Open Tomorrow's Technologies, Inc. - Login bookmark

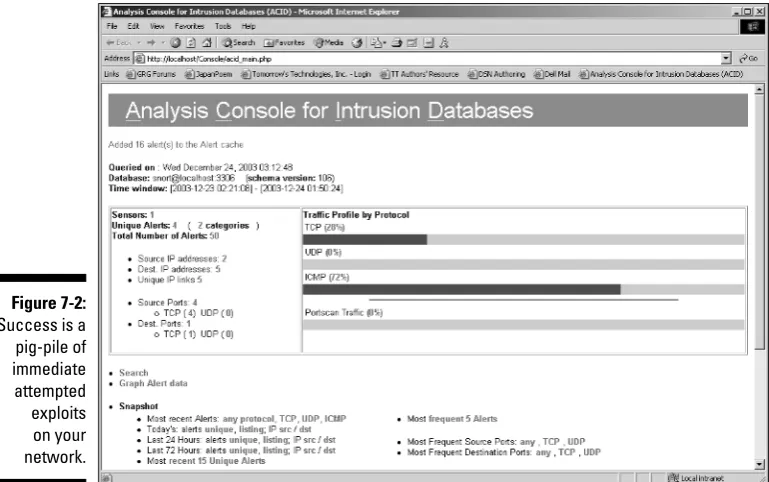coord(306,74)
